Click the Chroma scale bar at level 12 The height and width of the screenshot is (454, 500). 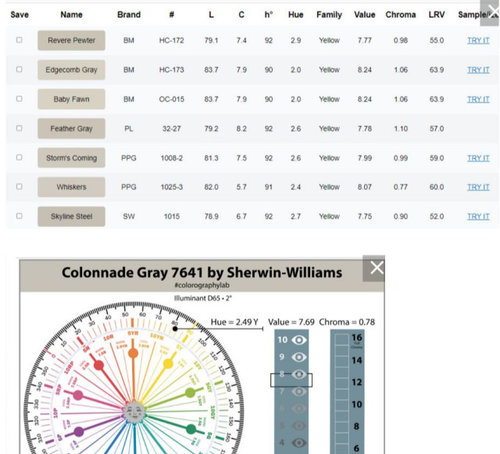(x=342, y=382)
